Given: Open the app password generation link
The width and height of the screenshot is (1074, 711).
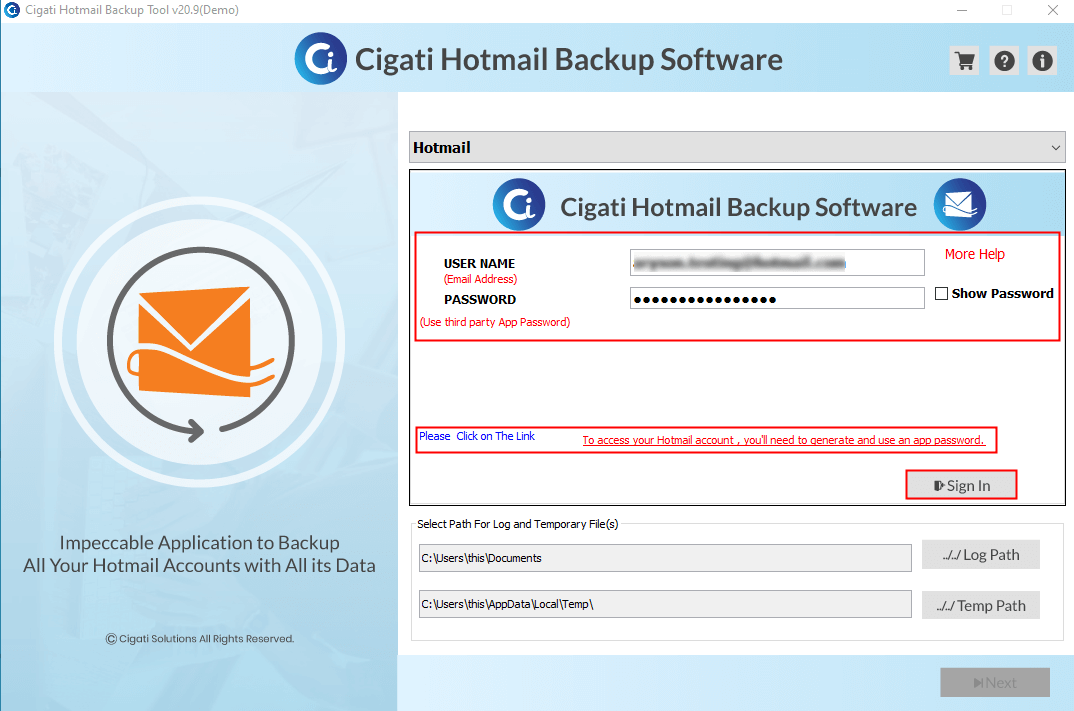Looking at the screenshot, I should (x=783, y=440).
